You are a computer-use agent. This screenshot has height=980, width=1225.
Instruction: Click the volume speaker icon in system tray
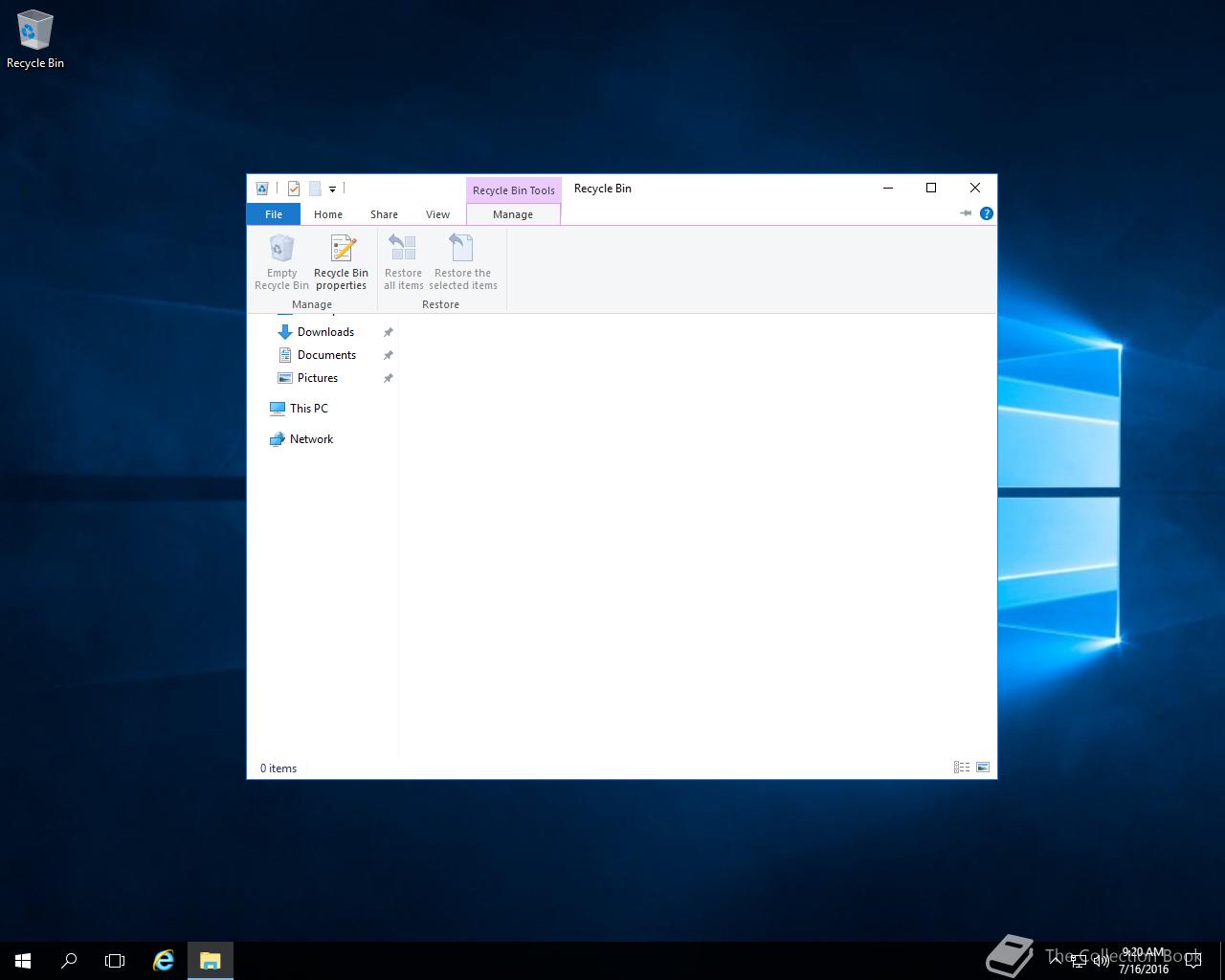1101,960
